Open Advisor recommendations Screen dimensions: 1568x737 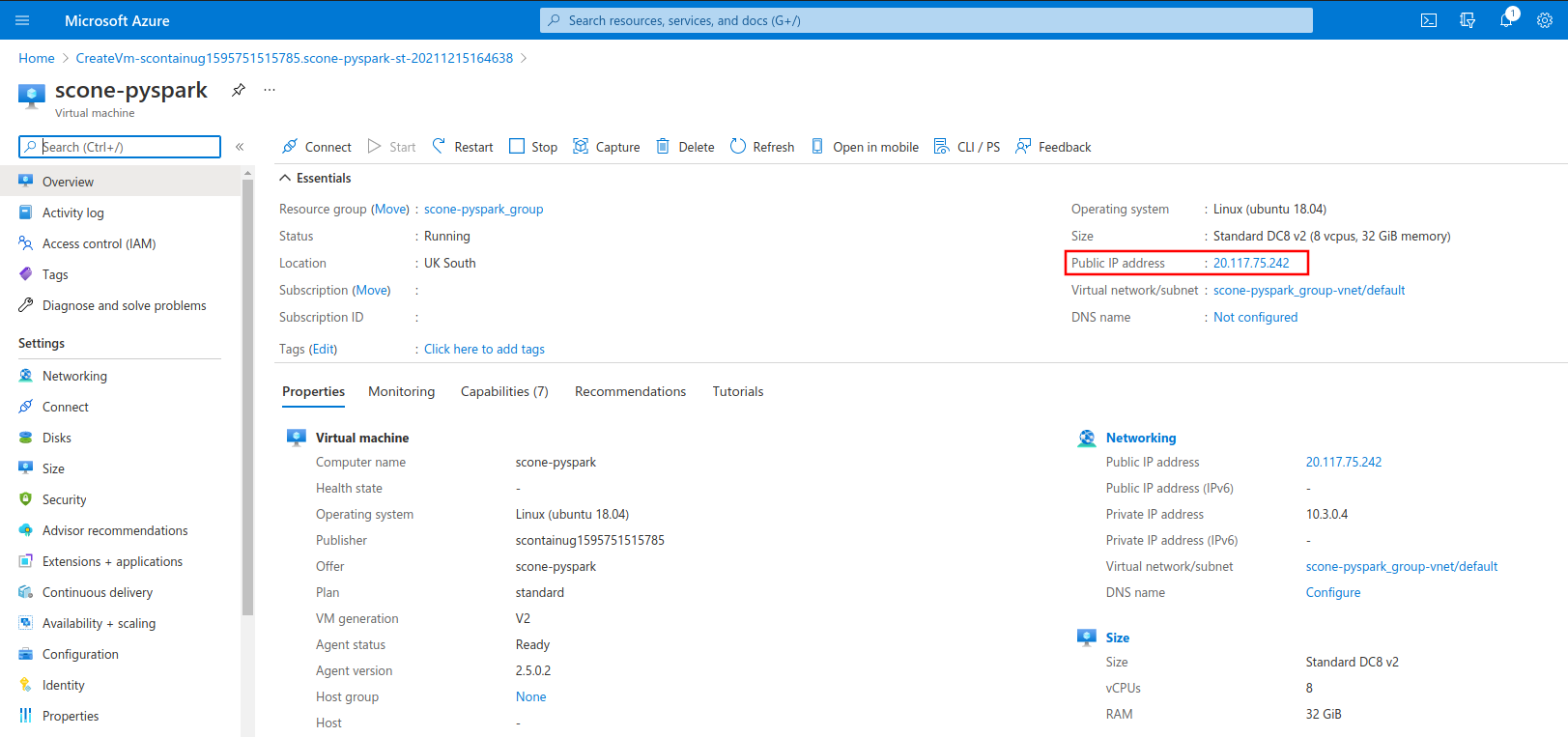pyautogui.click(x=115, y=530)
